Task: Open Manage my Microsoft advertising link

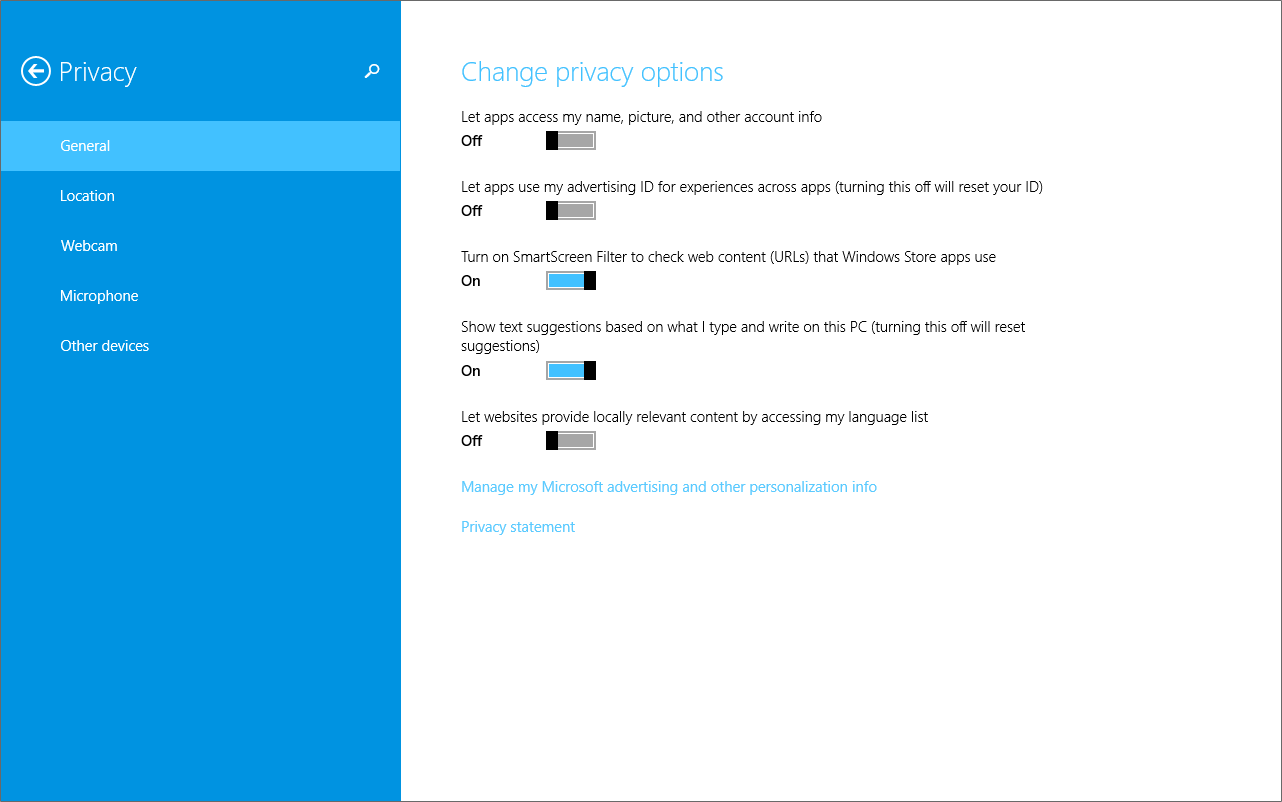Action: [x=669, y=487]
